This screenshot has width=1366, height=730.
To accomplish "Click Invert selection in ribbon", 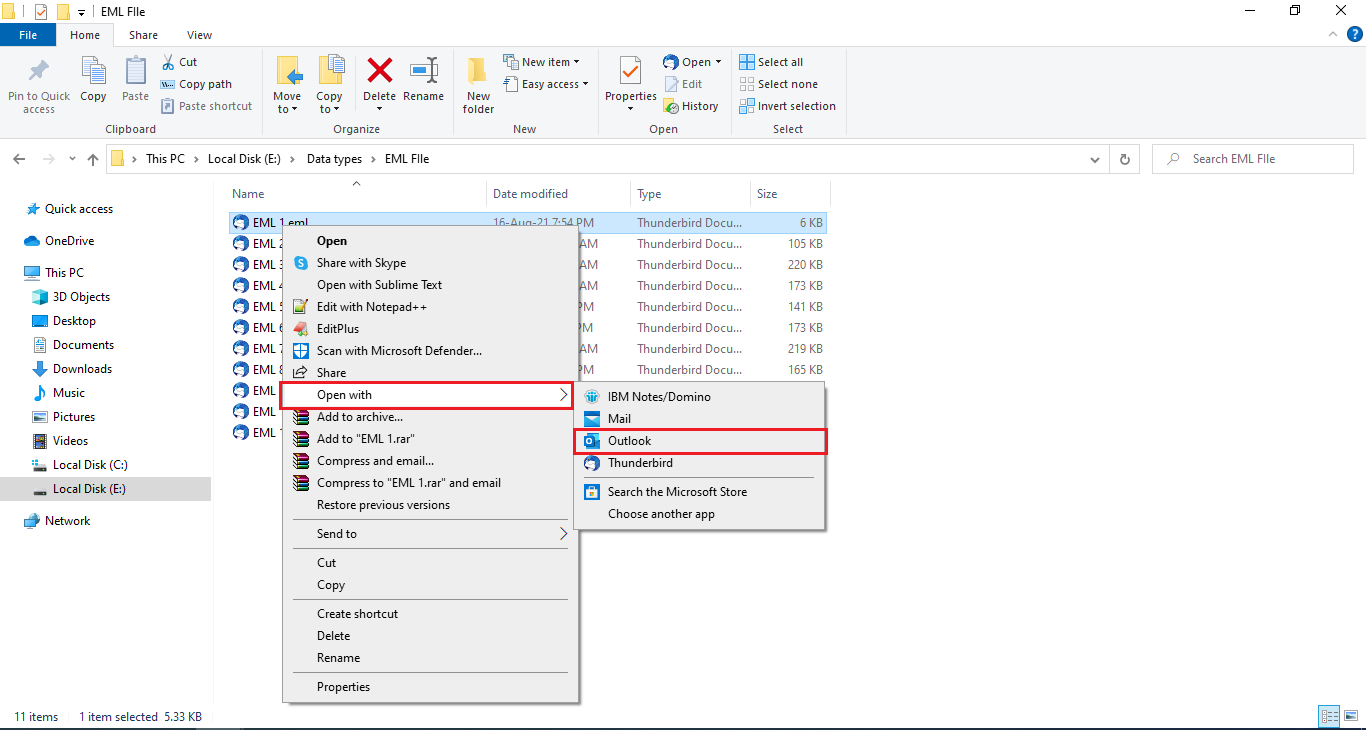I will coord(787,106).
